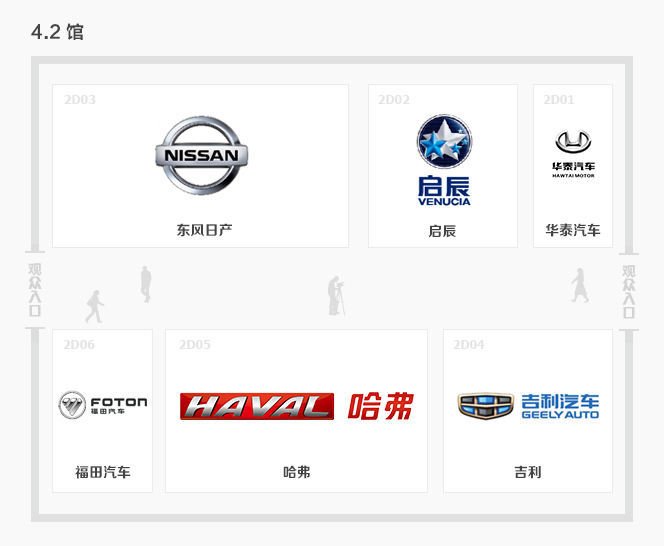Click the Venucia star logo
This screenshot has width=664, height=546.
coord(444,141)
